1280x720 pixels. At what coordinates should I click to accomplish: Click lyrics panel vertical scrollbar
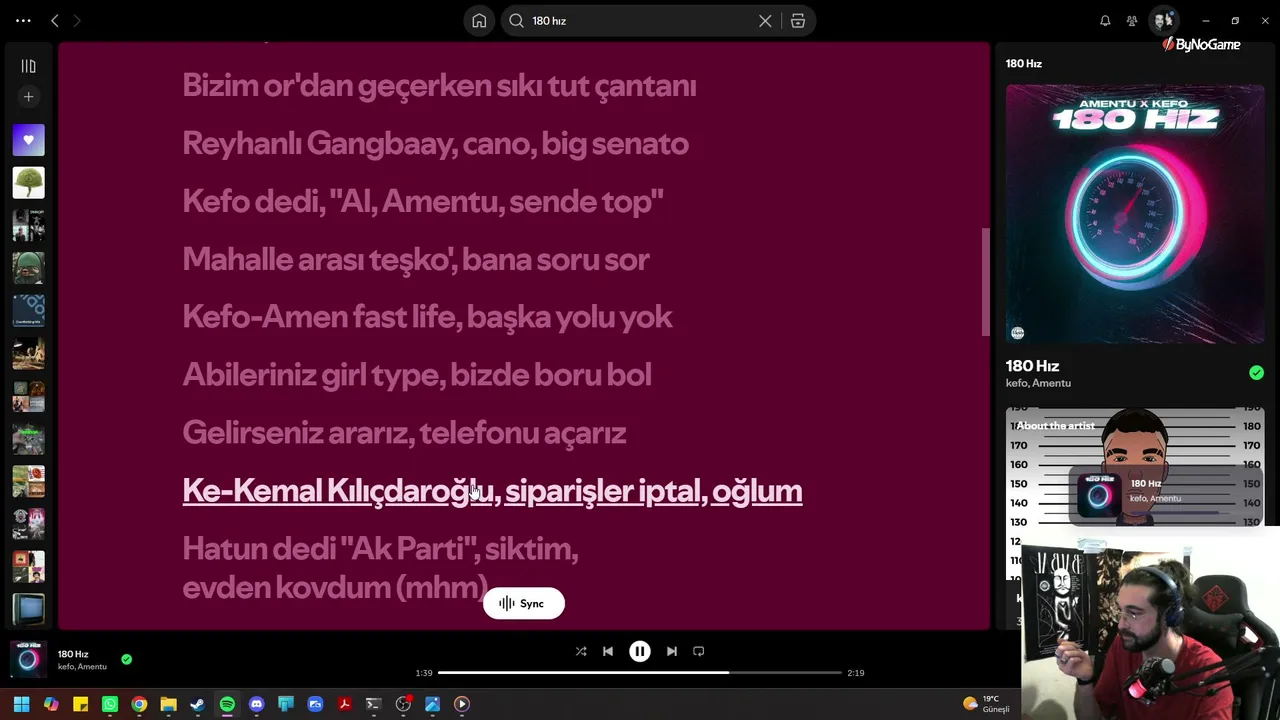(985, 282)
